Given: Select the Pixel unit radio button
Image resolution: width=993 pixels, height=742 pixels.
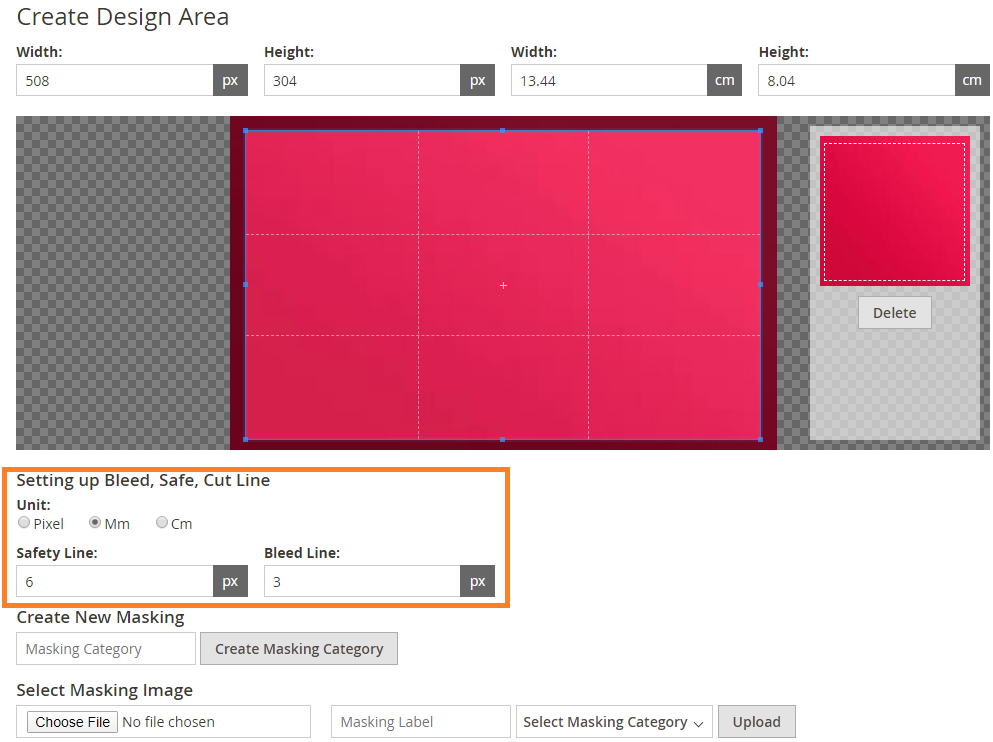Looking at the screenshot, I should click(x=23, y=522).
